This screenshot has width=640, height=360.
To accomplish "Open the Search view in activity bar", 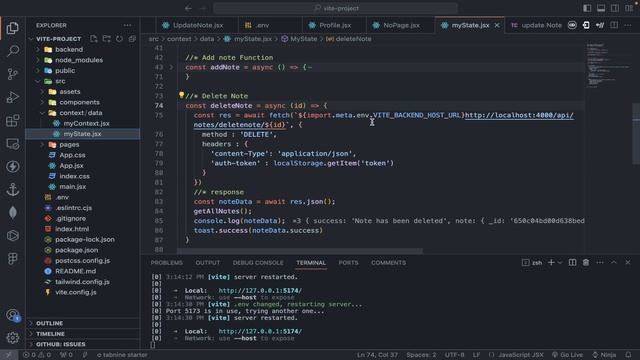I will pyautogui.click(x=13, y=51).
